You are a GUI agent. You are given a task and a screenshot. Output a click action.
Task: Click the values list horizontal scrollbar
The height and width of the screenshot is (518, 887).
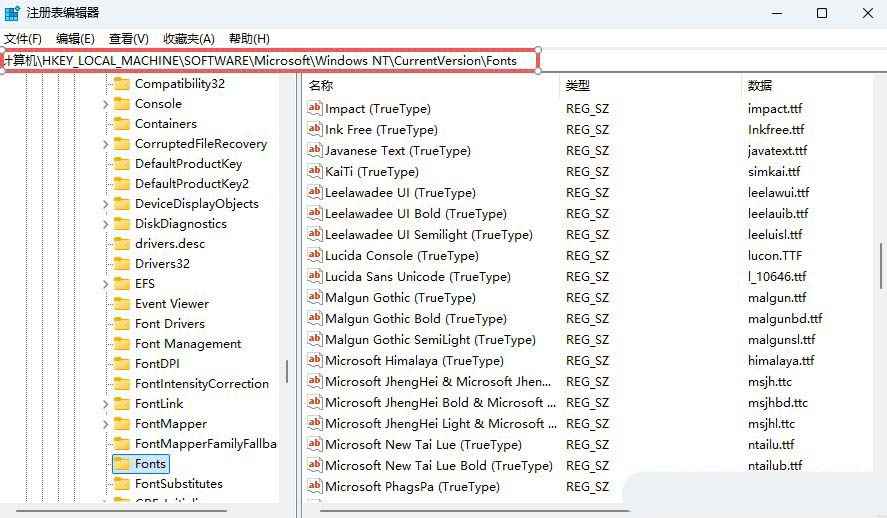pos(475,511)
